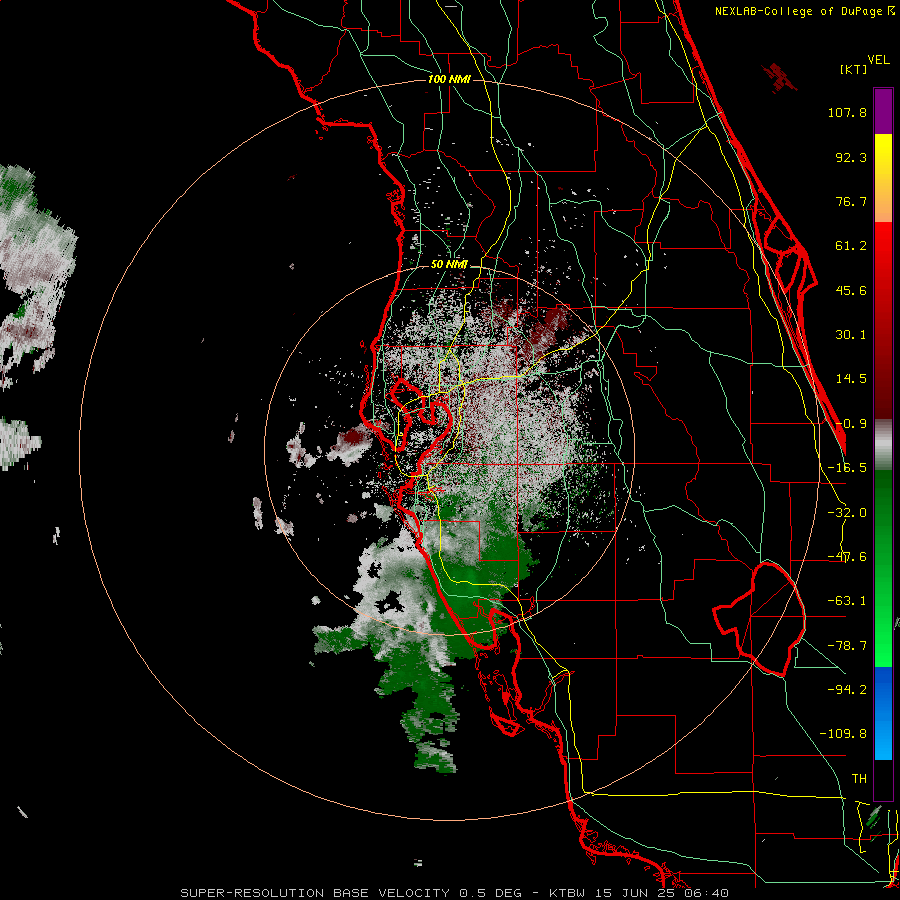Click the -32.0 legend value
This screenshot has width=900, height=900.
tap(847, 513)
